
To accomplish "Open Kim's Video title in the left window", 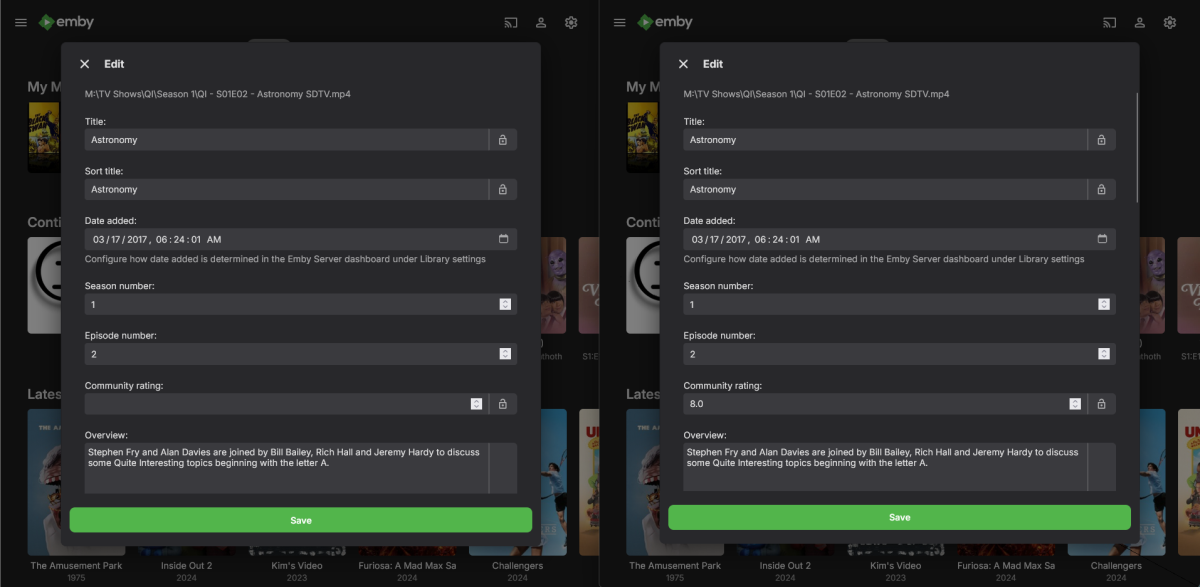I will coord(296,566).
